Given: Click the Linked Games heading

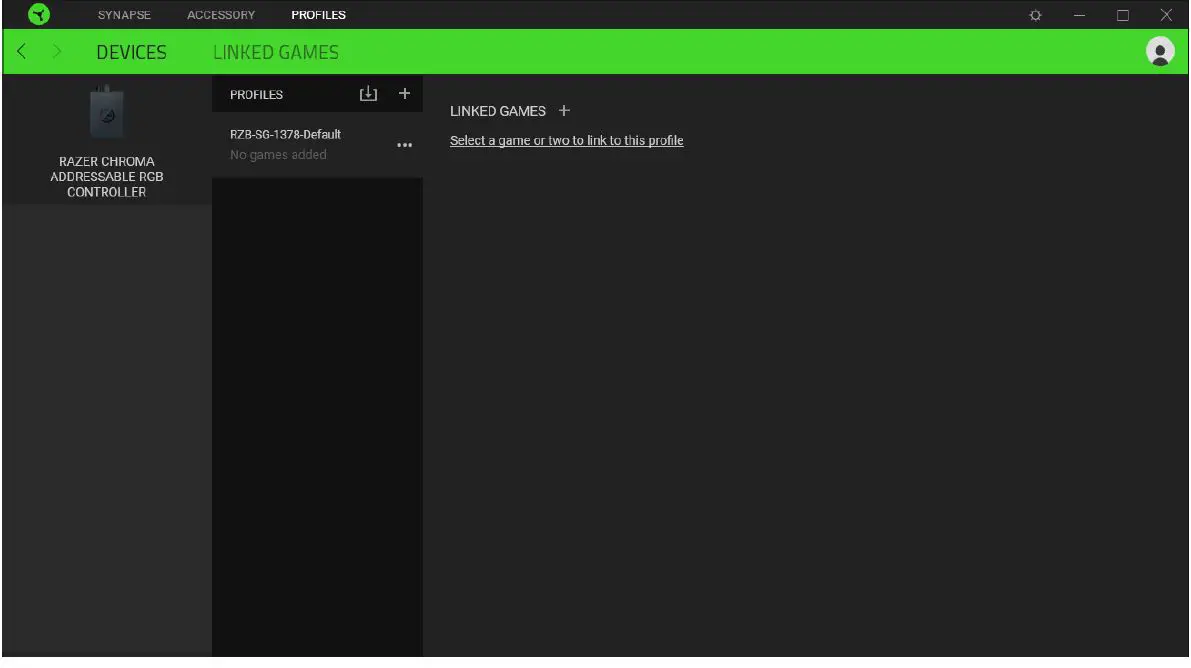Looking at the screenshot, I should pos(498,111).
